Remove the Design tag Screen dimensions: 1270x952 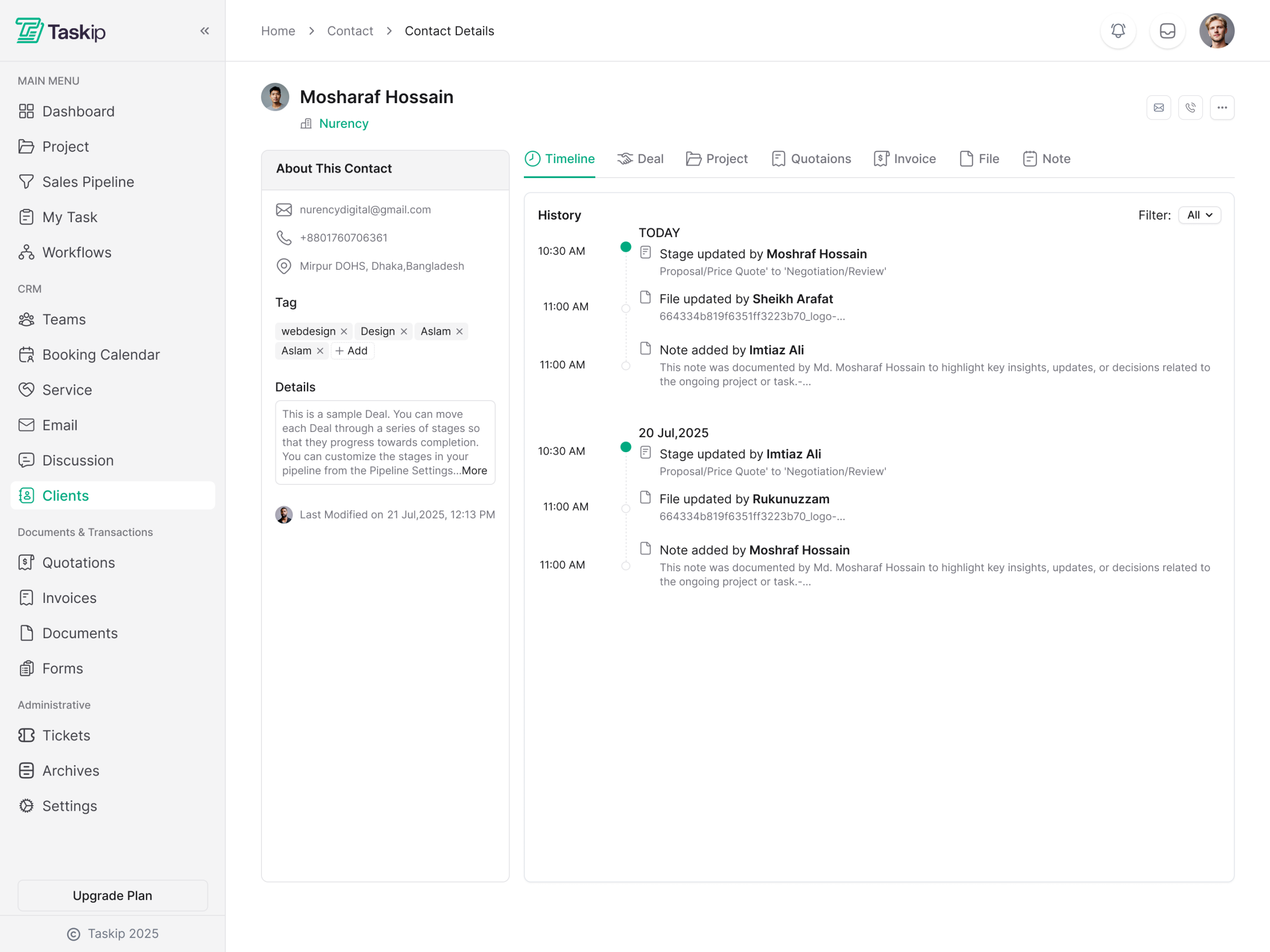pyautogui.click(x=404, y=332)
